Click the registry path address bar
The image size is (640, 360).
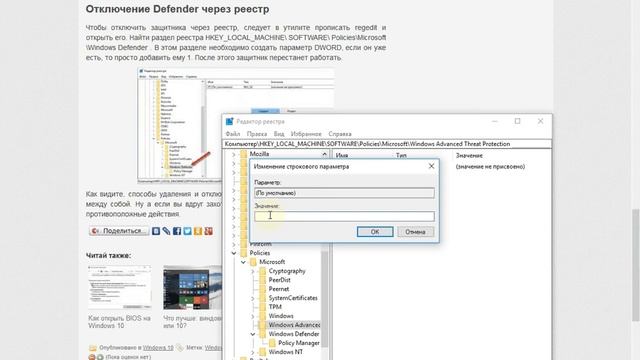pyautogui.click(x=387, y=144)
